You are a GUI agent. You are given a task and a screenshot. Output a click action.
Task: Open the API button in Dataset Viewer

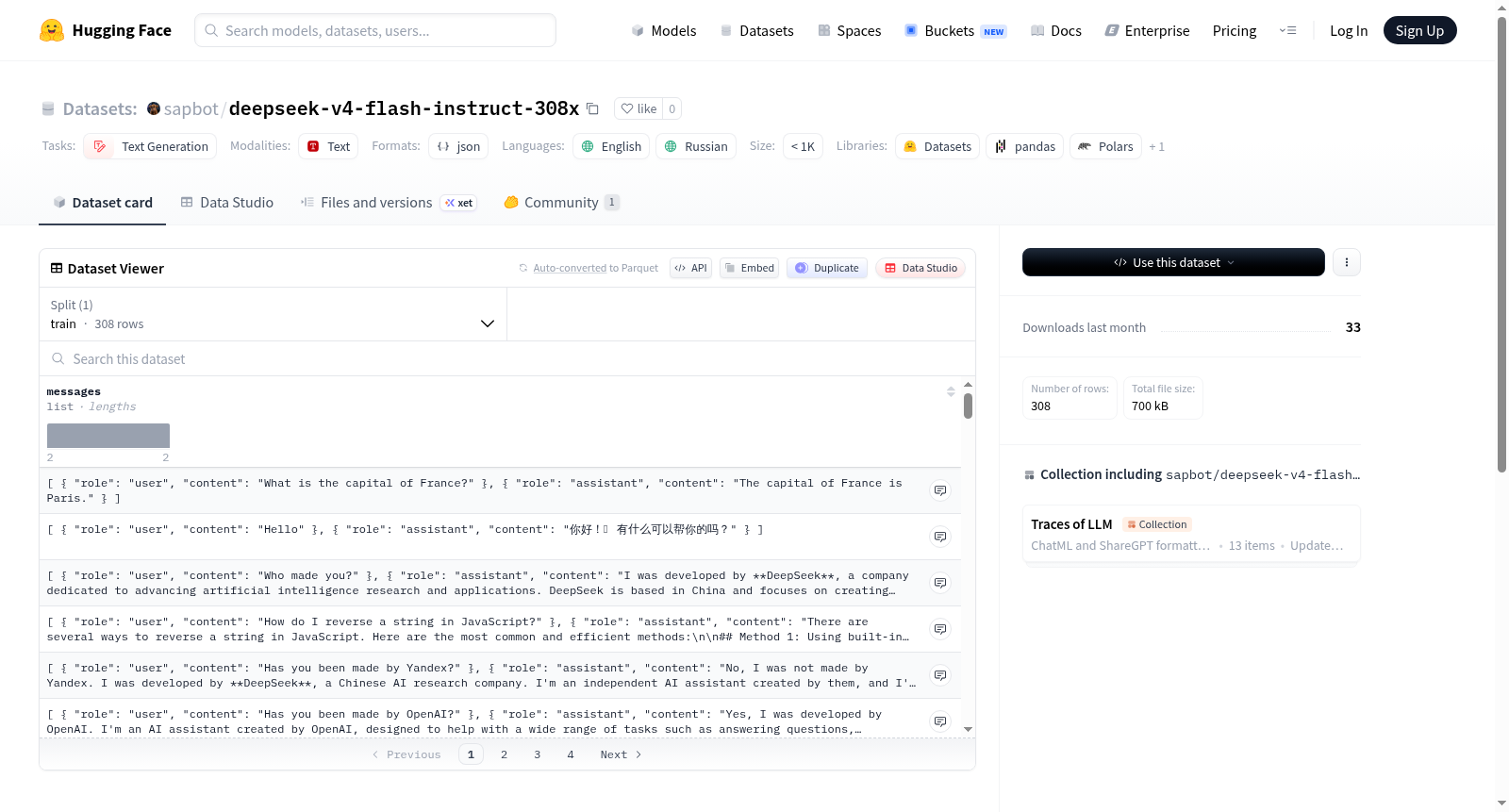tap(690, 268)
